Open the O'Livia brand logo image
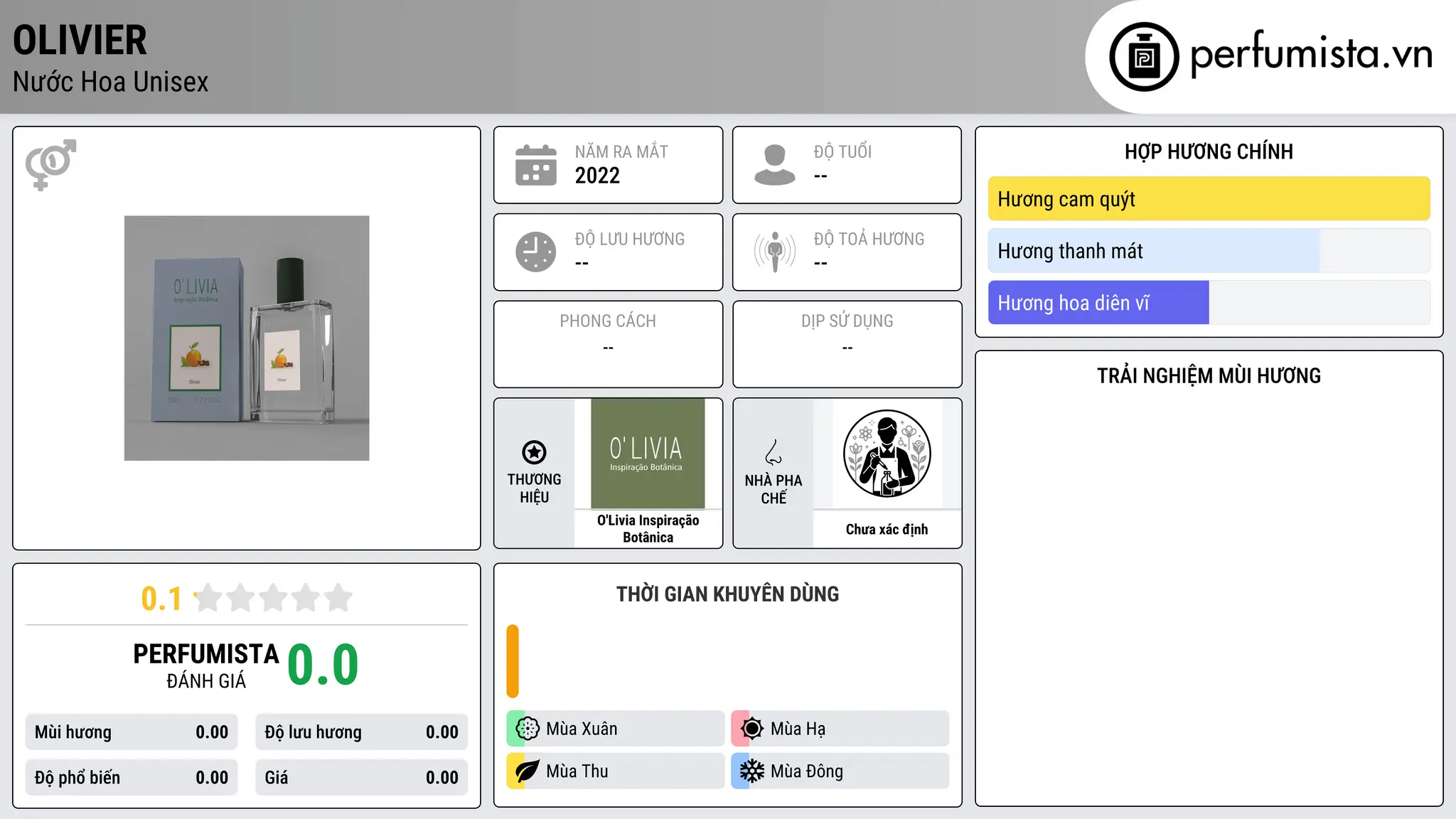 [648, 454]
